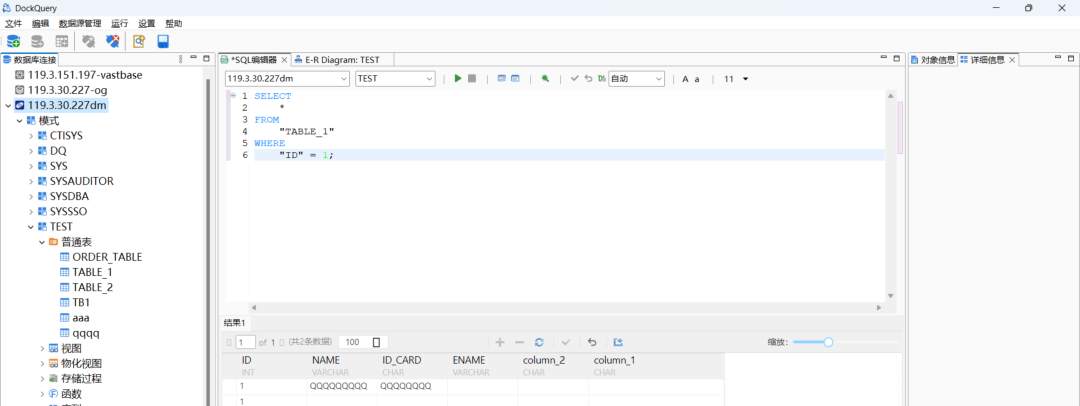
Task: Click first blue window layout icon
Action: 501,79
